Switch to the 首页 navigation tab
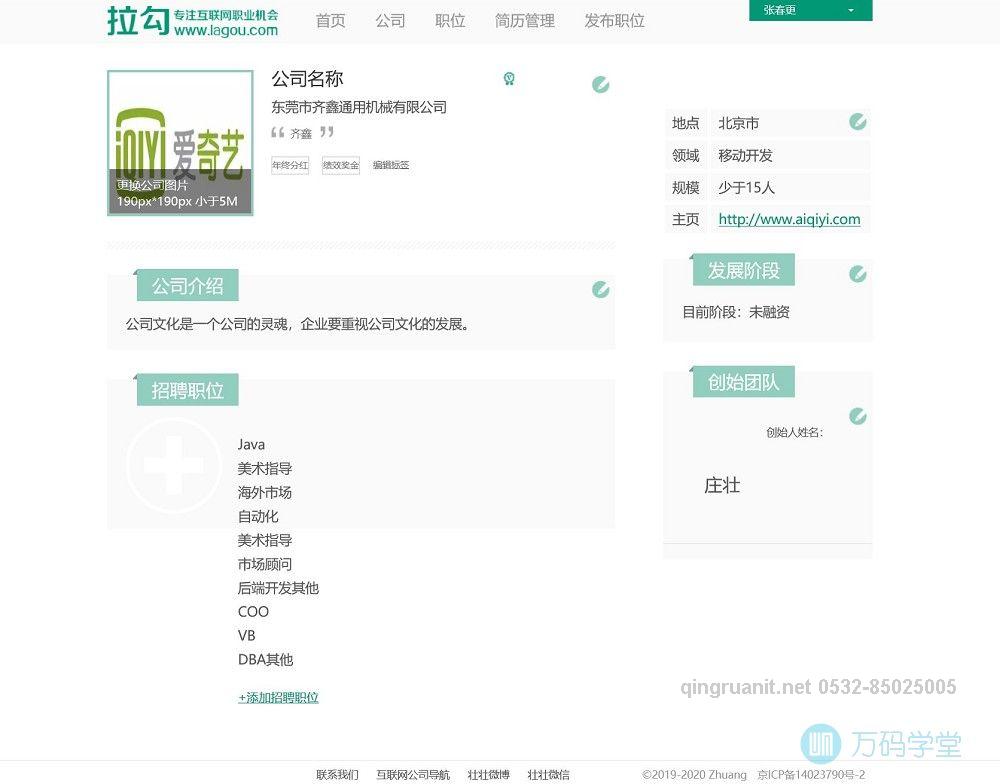1000x784 pixels. [x=330, y=20]
